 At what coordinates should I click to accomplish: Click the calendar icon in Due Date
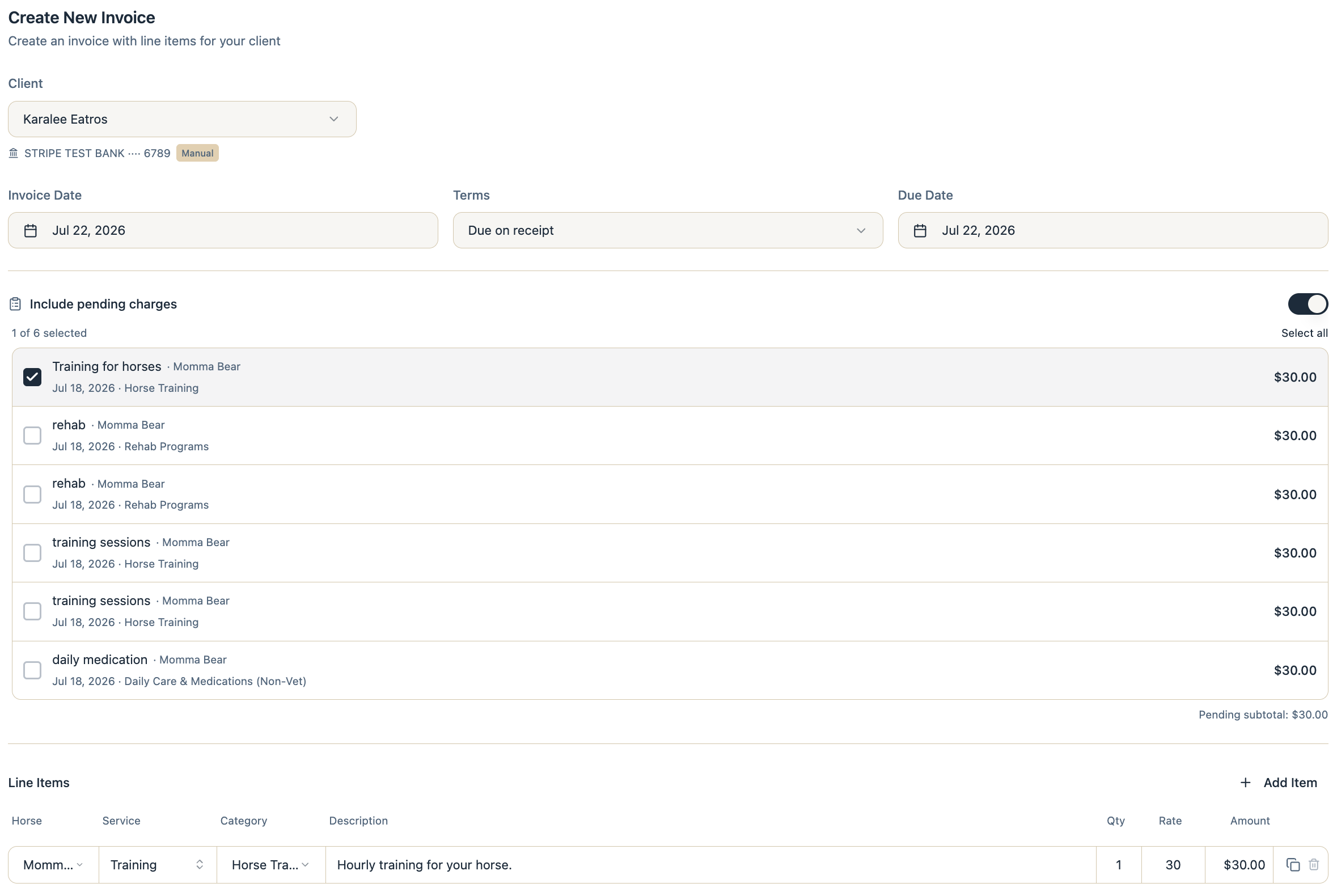920,230
